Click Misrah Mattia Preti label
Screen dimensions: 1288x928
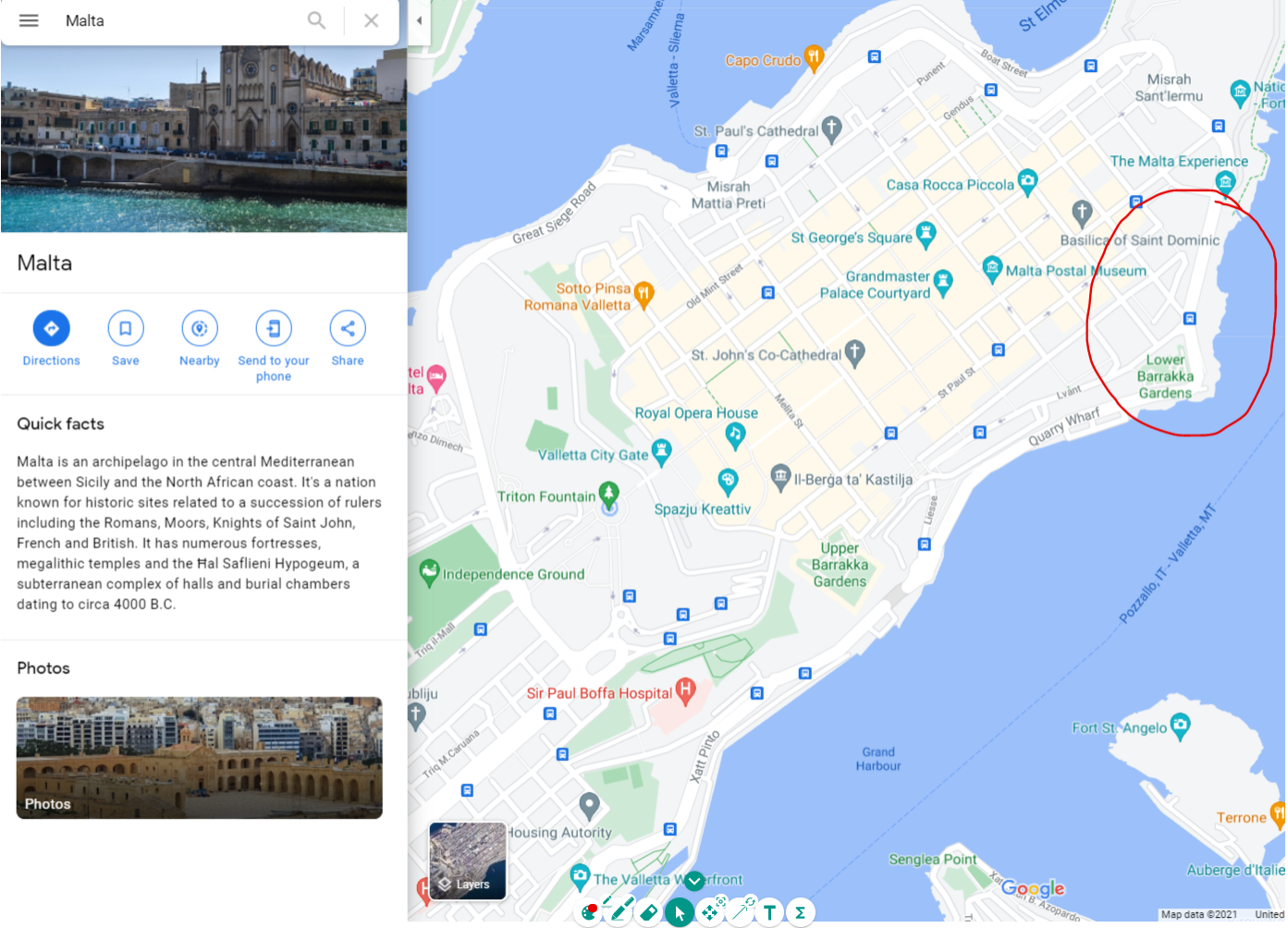(x=729, y=195)
